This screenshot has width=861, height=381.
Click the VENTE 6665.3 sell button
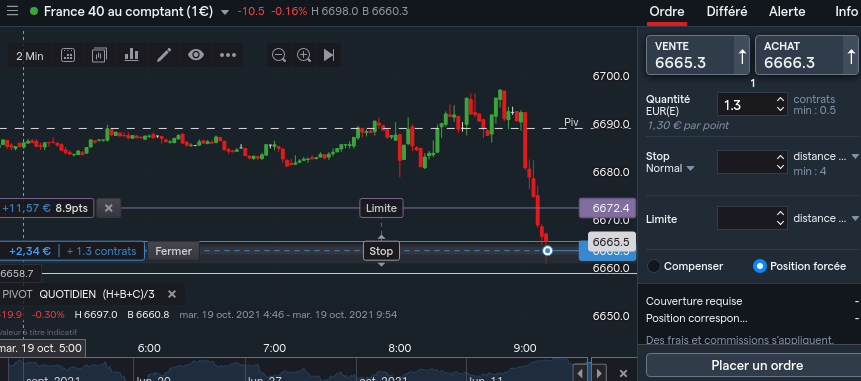697,55
